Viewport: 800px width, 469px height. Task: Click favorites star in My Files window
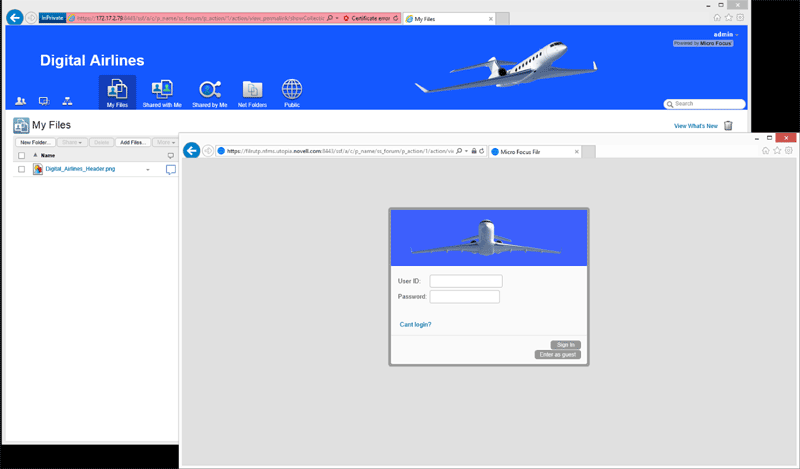pos(729,17)
